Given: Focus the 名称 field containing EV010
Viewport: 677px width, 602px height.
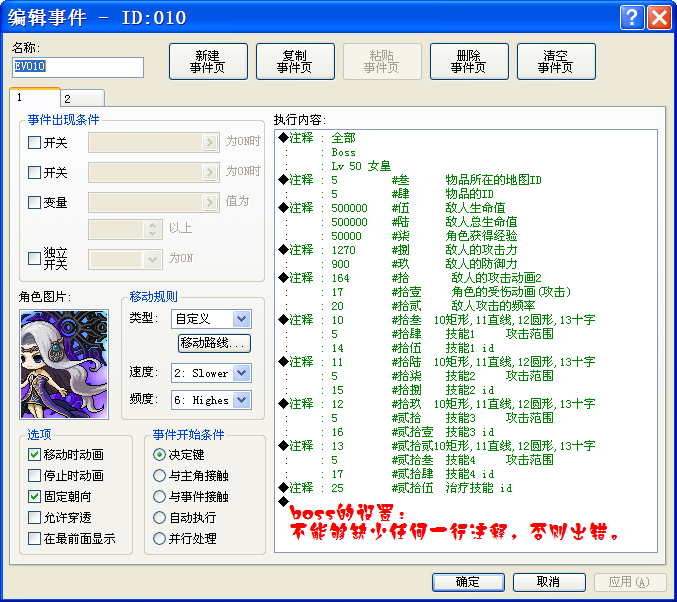Looking at the screenshot, I should [x=78, y=67].
